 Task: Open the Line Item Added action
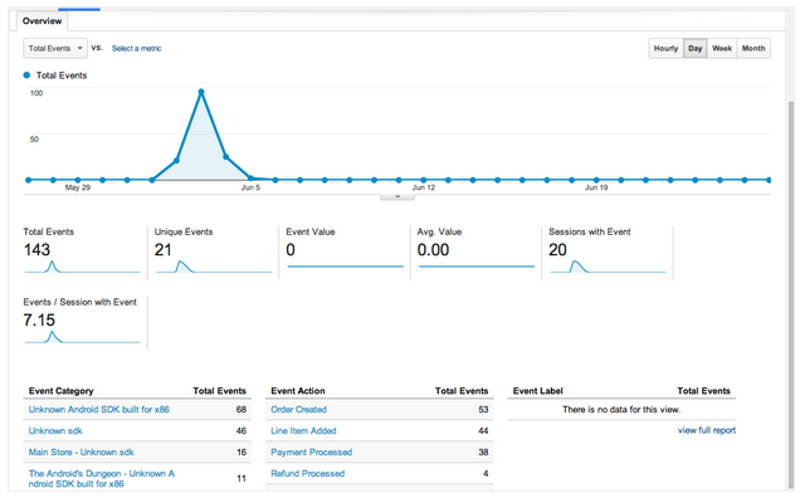coord(304,431)
